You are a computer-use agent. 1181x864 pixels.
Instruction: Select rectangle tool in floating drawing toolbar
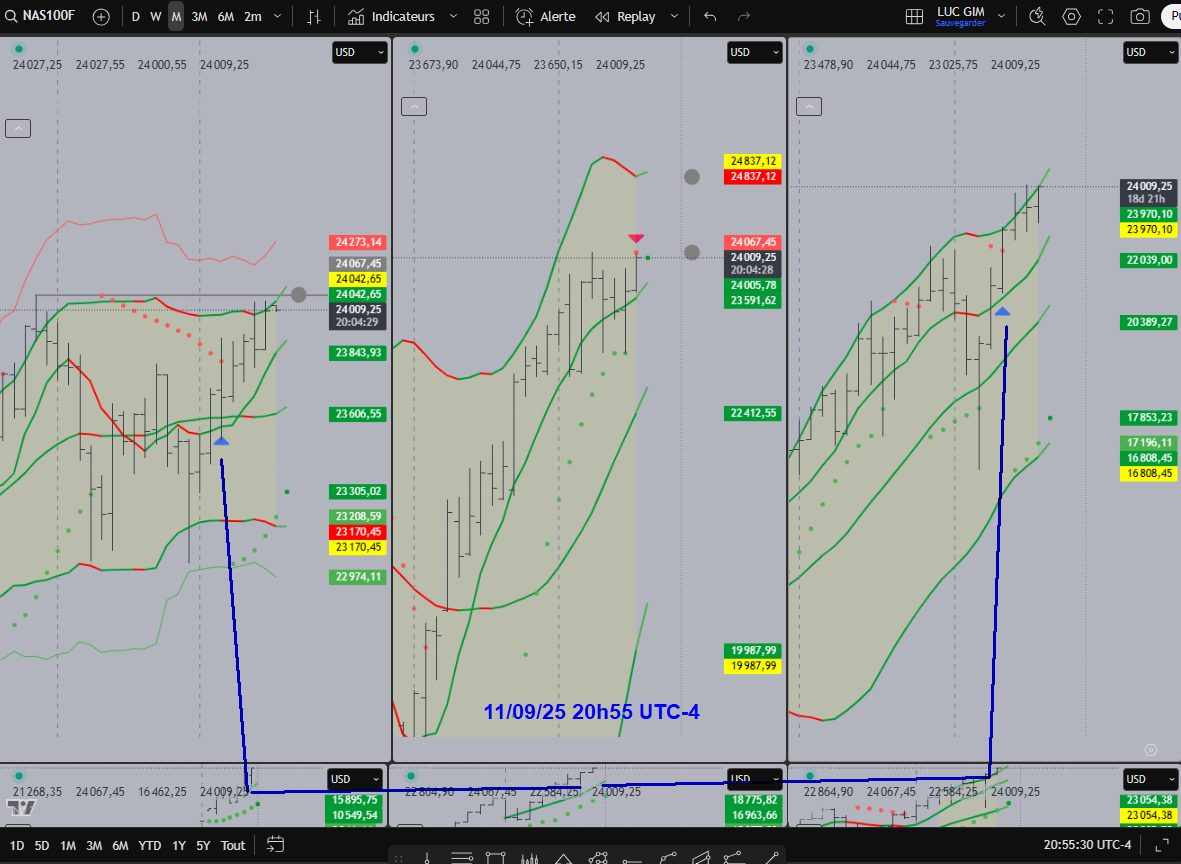(495, 858)
